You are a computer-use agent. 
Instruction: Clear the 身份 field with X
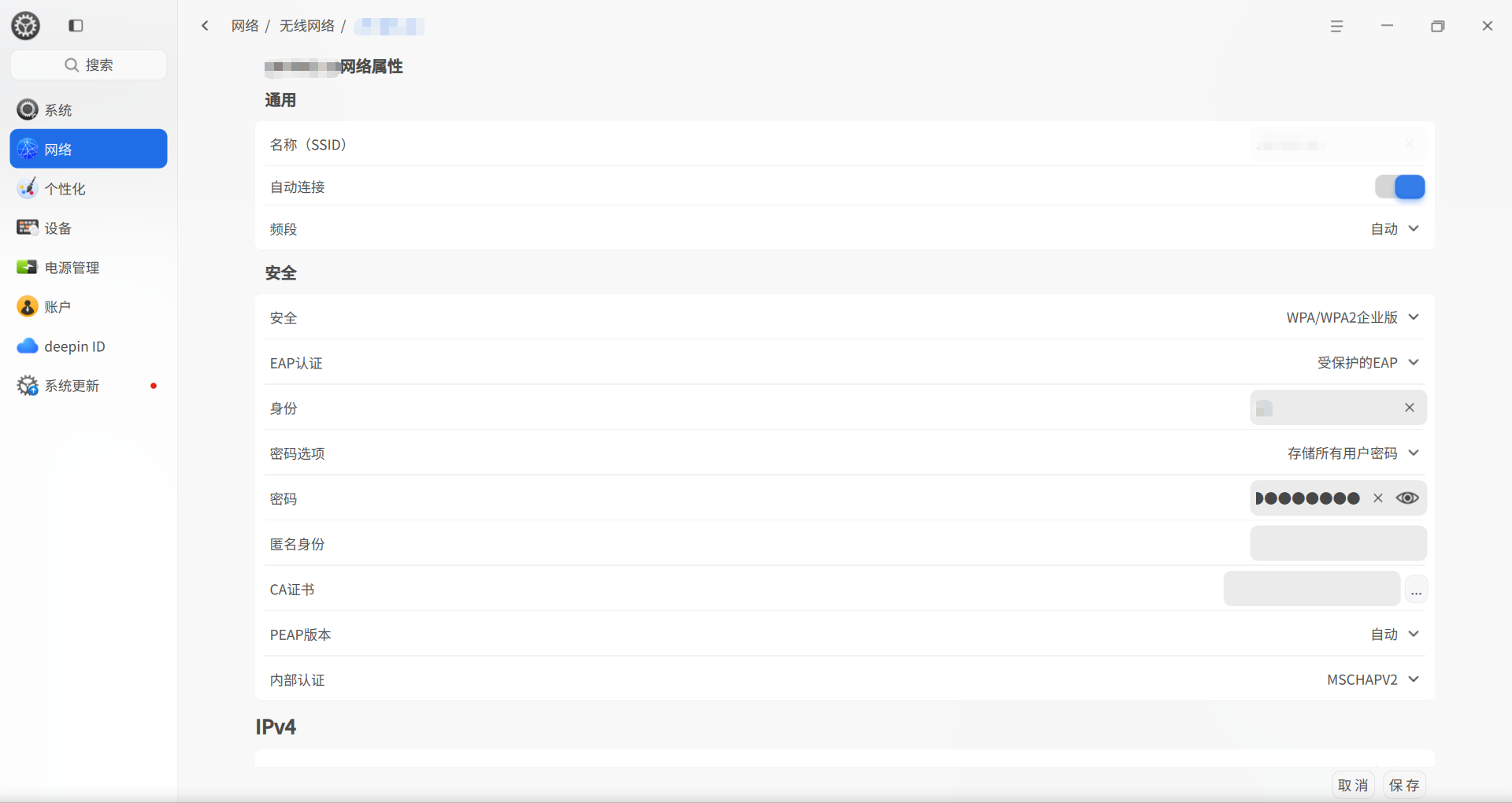click(x=1409, y=407)
